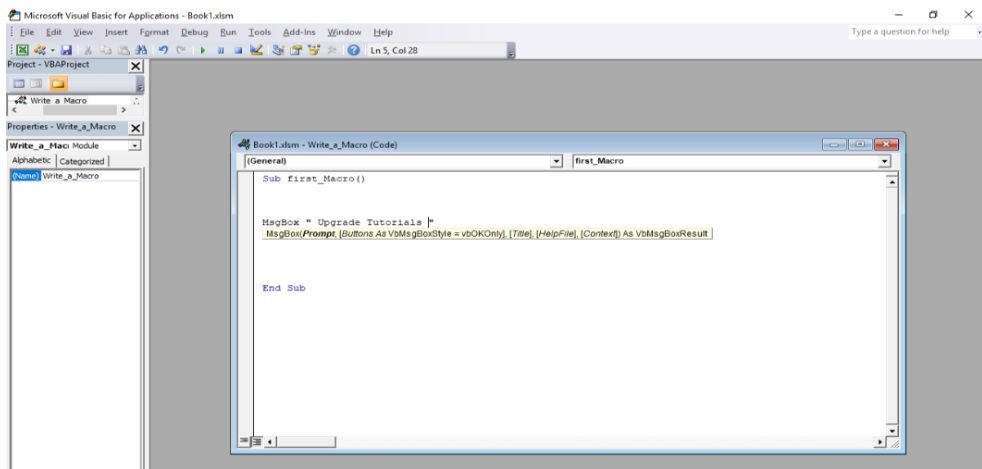
Task: Open the Window menu
Action: pyautogui.click(x=344, y=32)
